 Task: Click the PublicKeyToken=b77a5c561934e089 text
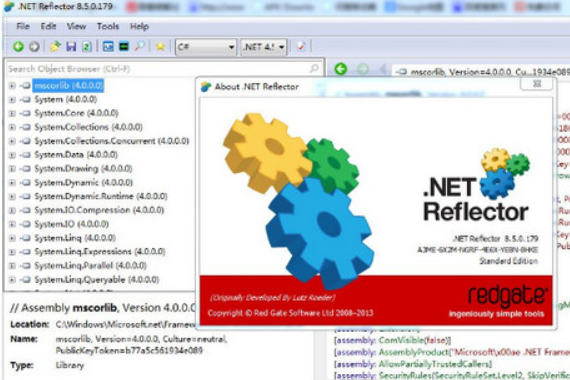tap(129, 351)
